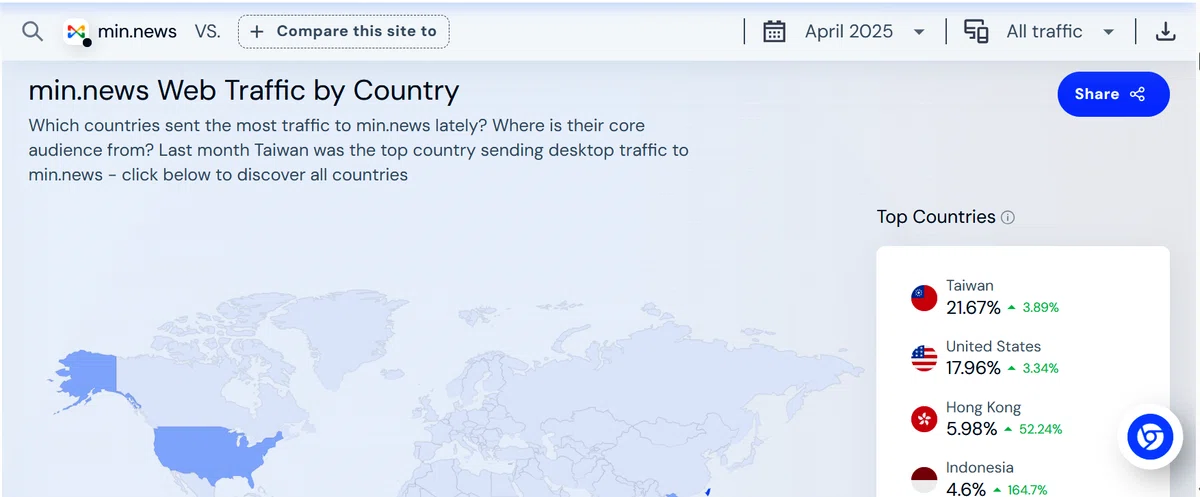Click the United States flag icon
The image size is (1200, 497).
coord(924,358)
